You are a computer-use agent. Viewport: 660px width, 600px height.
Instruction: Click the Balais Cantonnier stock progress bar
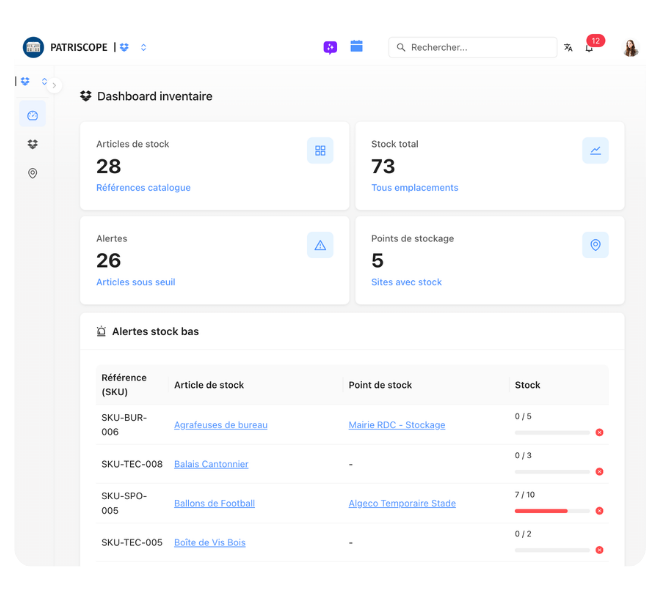pos(552,472)
